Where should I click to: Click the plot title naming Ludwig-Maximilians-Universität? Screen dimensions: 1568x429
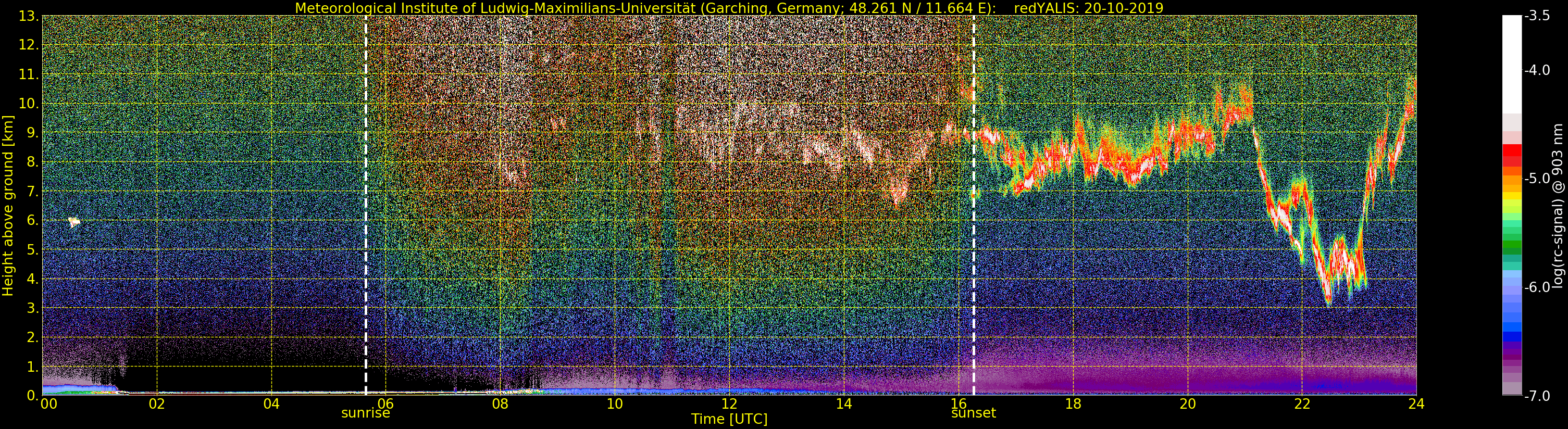[729, 8]
